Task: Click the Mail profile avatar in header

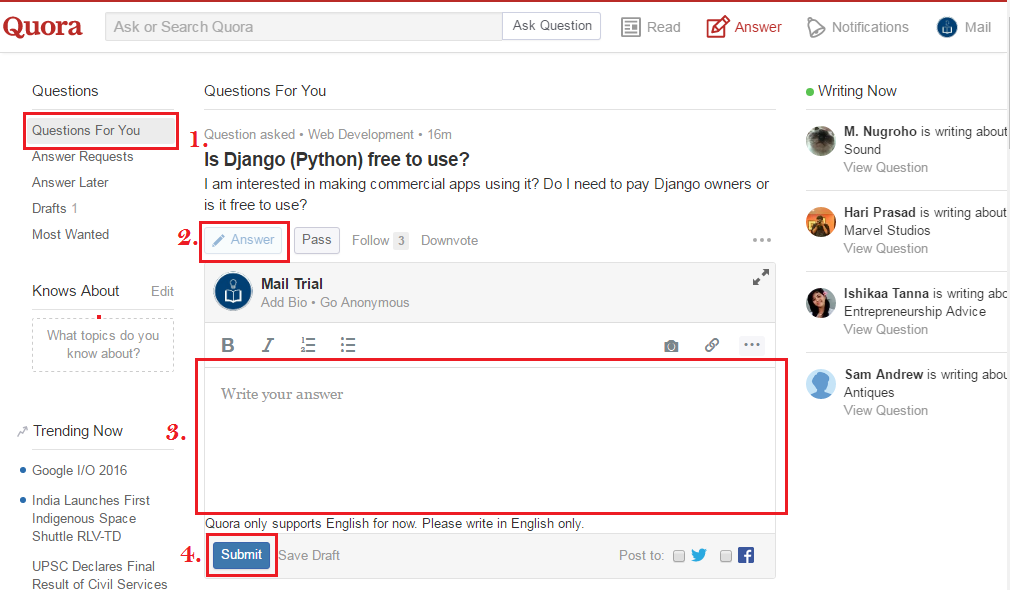Action: coord(947,27)
